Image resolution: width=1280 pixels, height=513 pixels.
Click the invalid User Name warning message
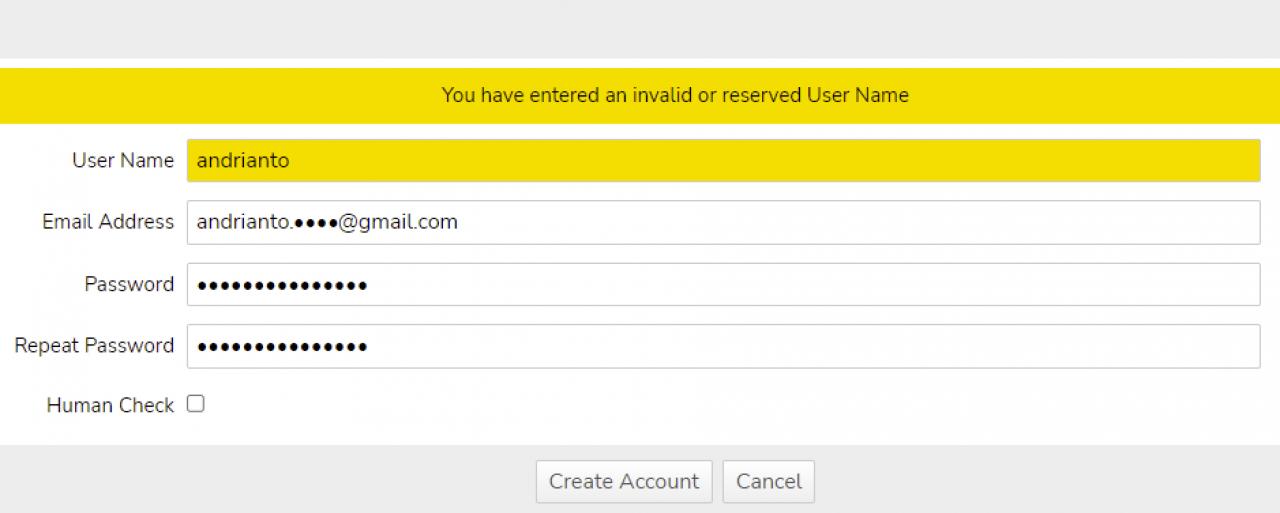(x=675, y=96)
